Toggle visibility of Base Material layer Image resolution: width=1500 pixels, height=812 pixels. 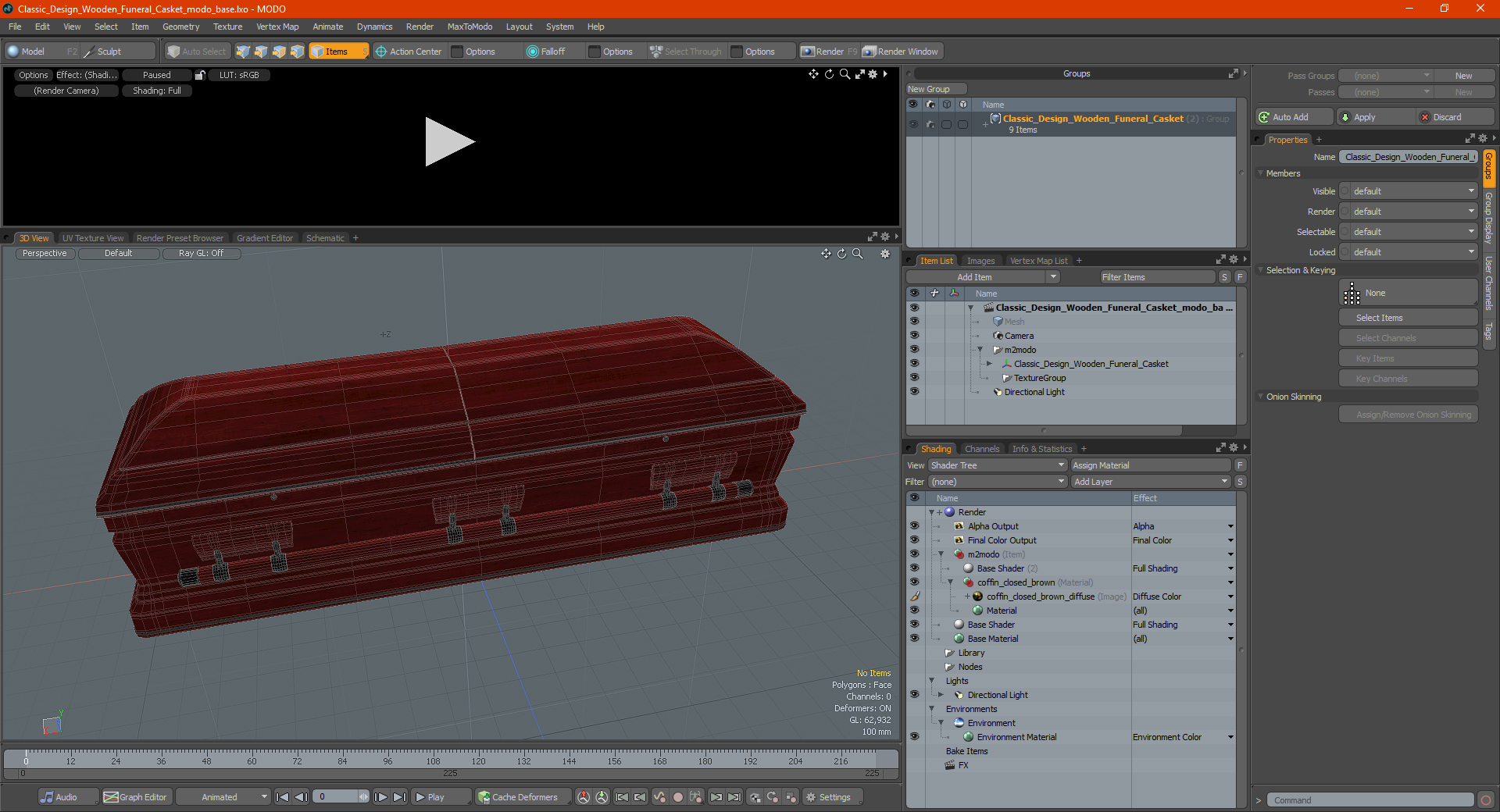point(914,639)
